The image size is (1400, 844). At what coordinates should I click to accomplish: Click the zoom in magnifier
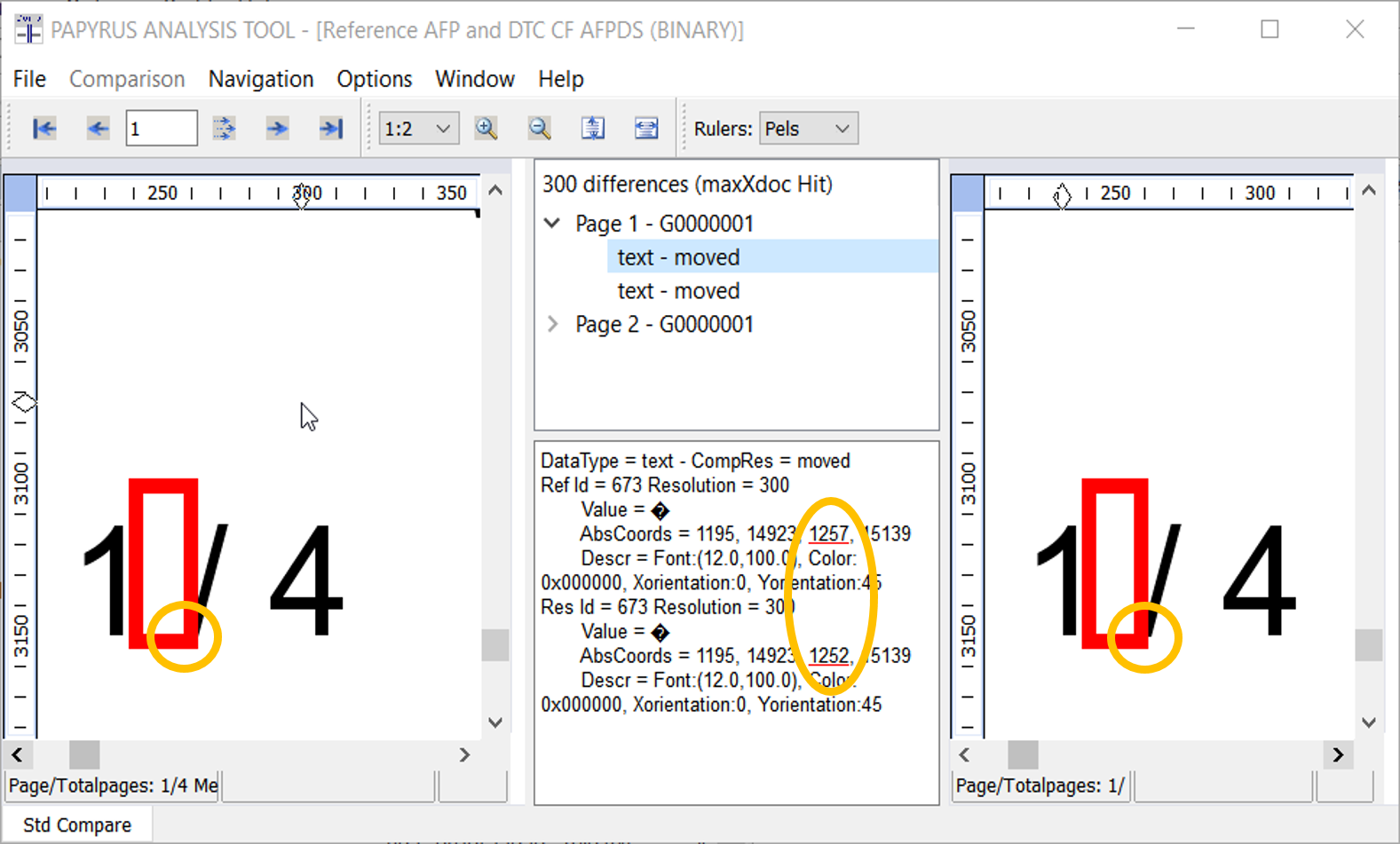coord(486,129)
